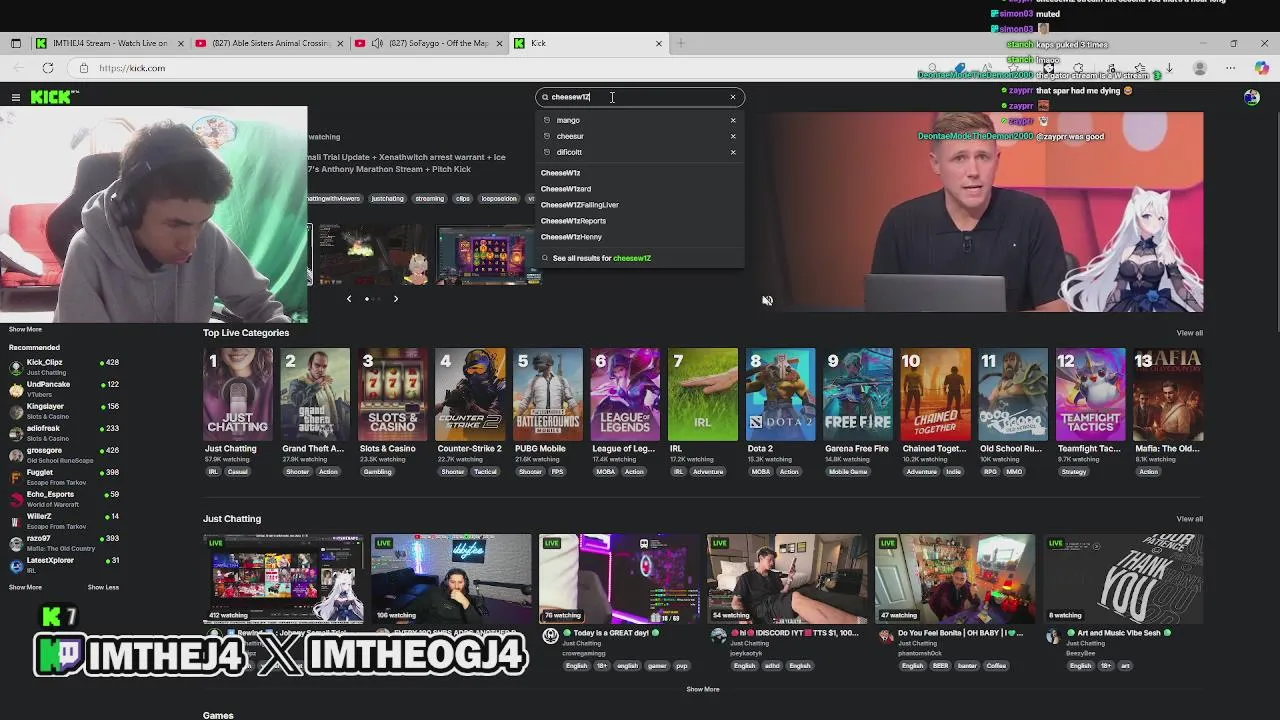Clear the search box text

click(x=733, y=97)
